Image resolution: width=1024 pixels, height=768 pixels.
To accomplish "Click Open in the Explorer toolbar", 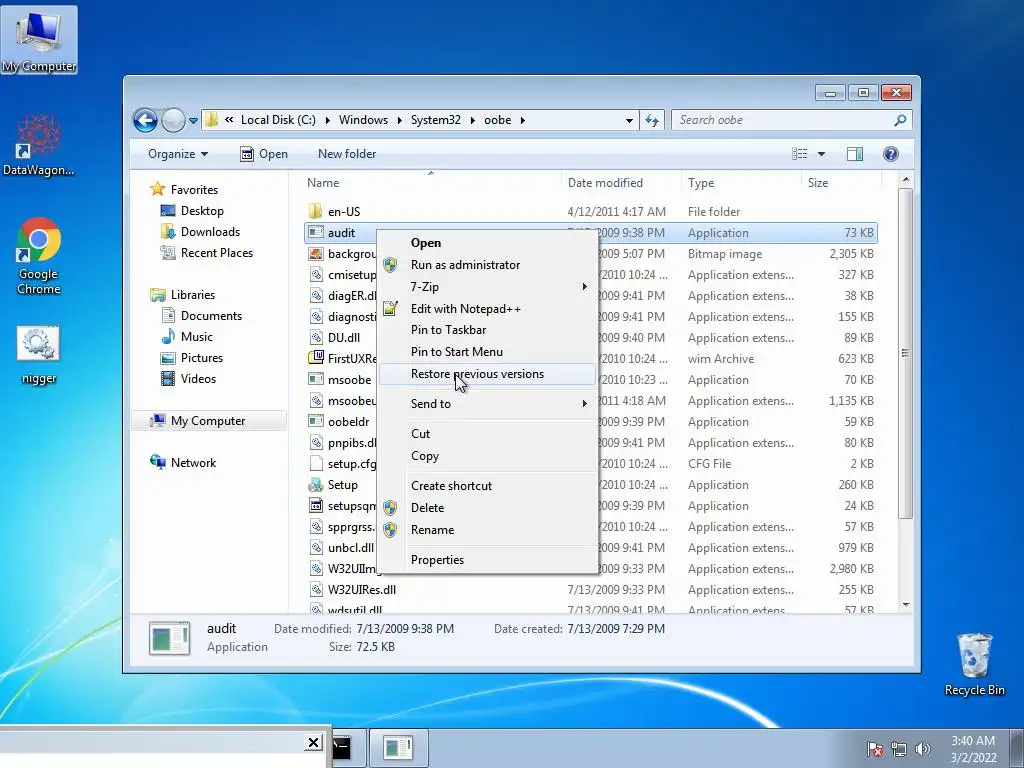I will [x=264, y=154].
